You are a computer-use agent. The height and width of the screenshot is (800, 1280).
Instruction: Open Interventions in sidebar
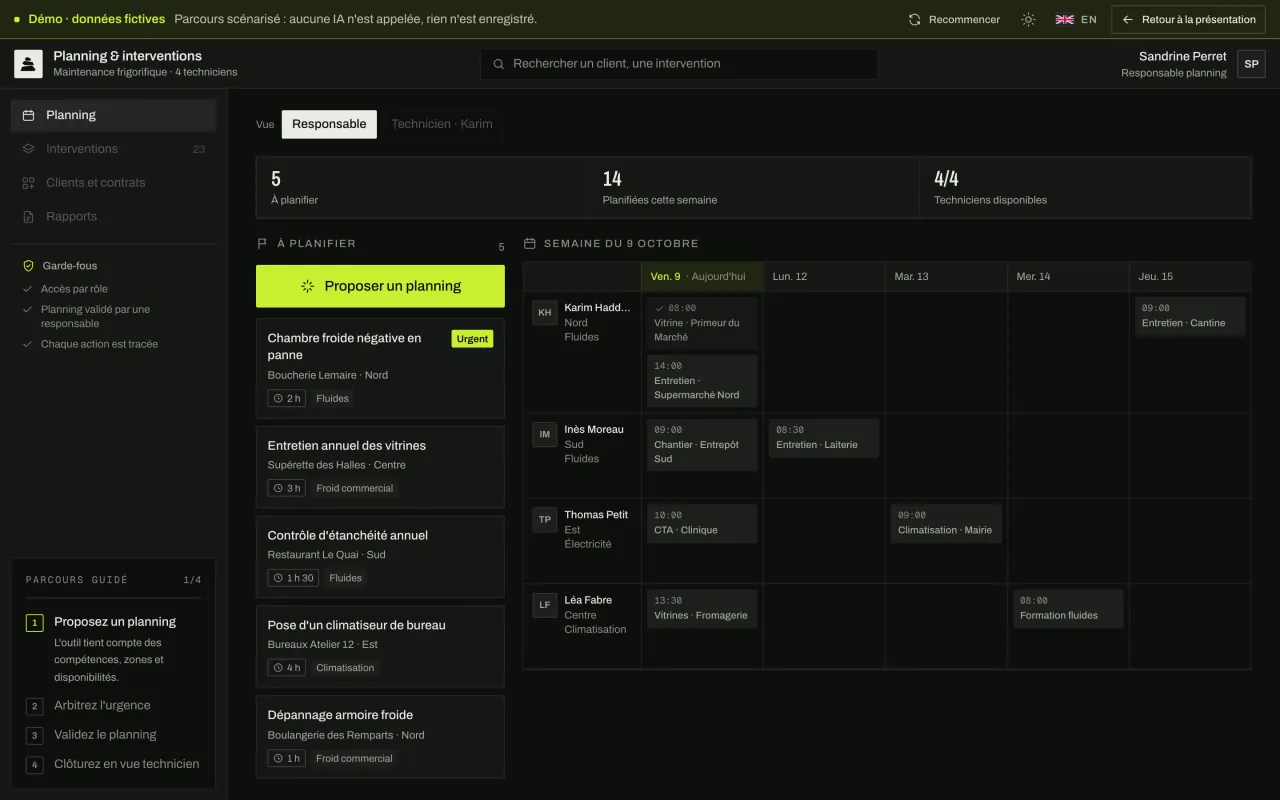(x=113, y=149)
